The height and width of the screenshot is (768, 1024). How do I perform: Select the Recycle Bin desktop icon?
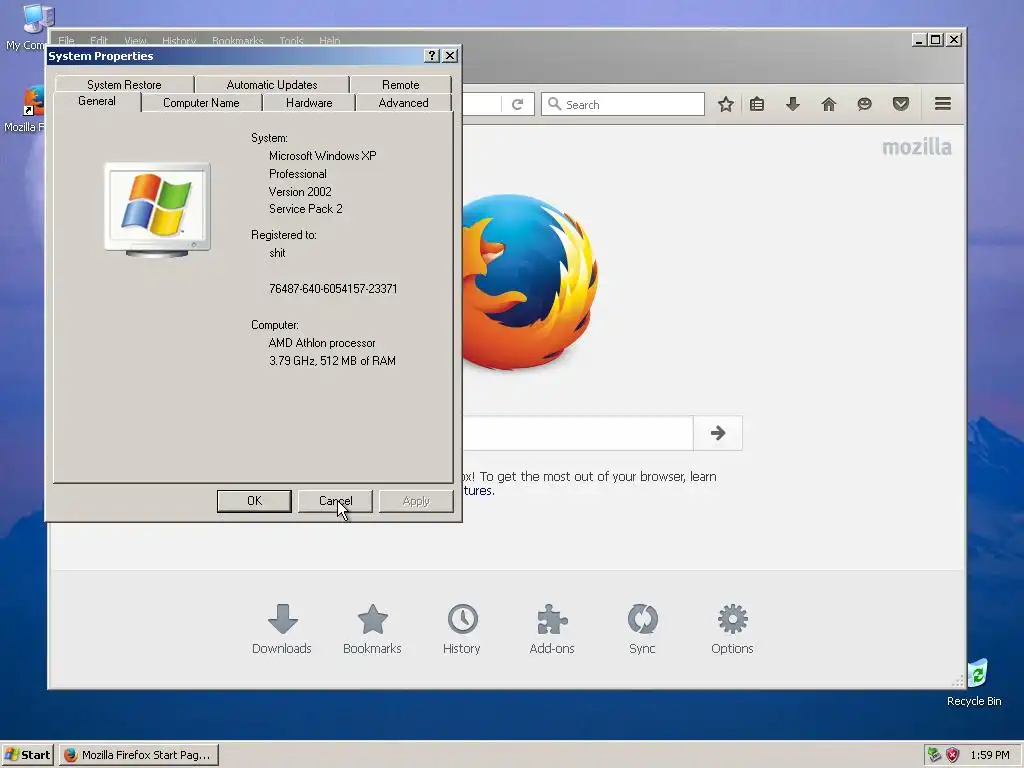tap(974, 682)
